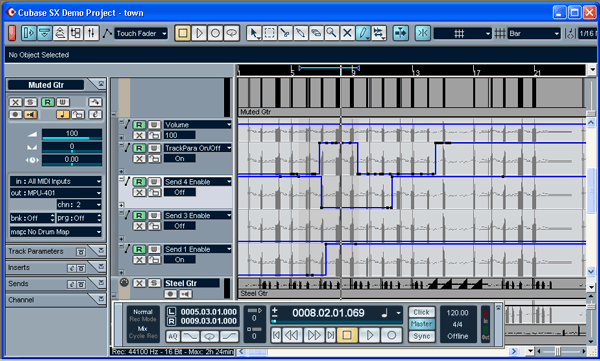Click the Show Event Infoline toolbar icon
The height and width of the screenshot is (361, 600).
[x=45, y=33]
